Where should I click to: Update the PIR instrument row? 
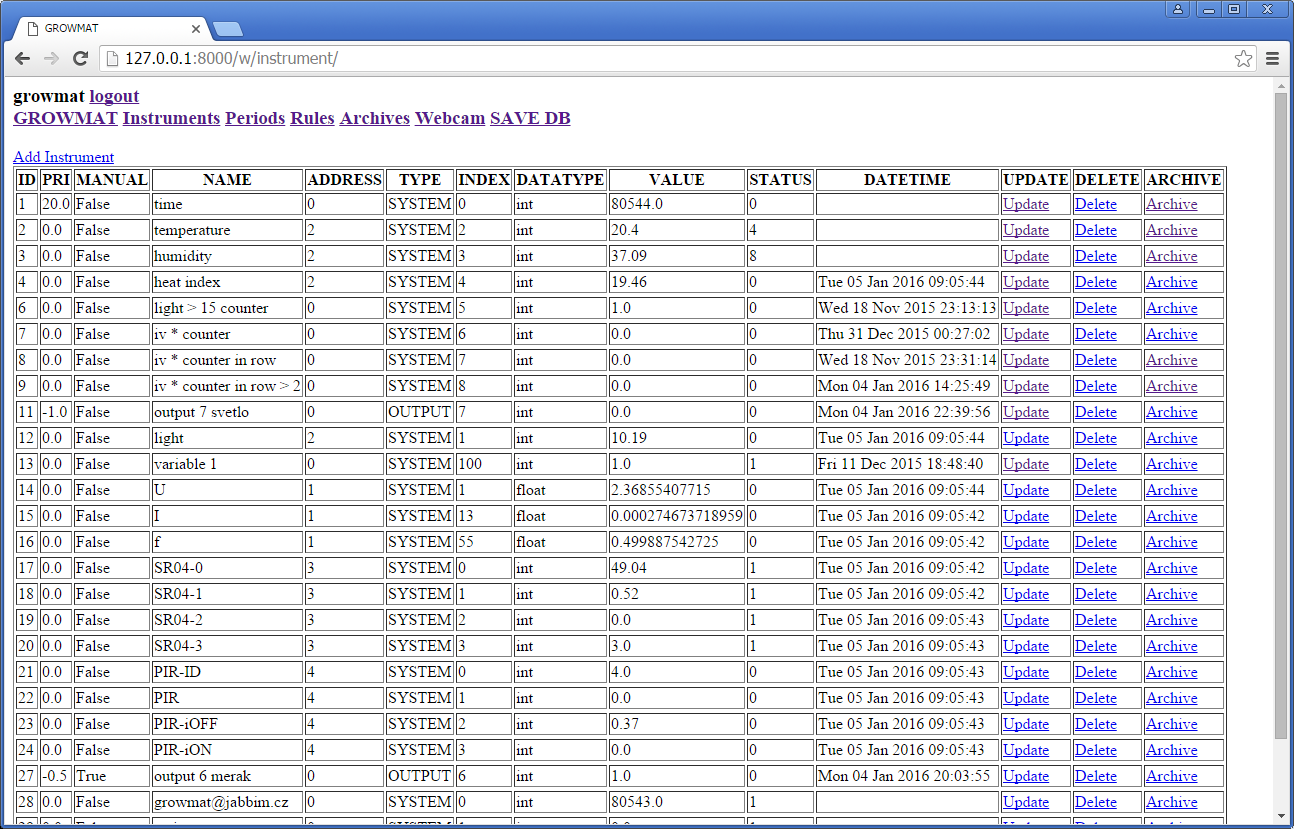pyautogui.click(x=1026, y=698)
